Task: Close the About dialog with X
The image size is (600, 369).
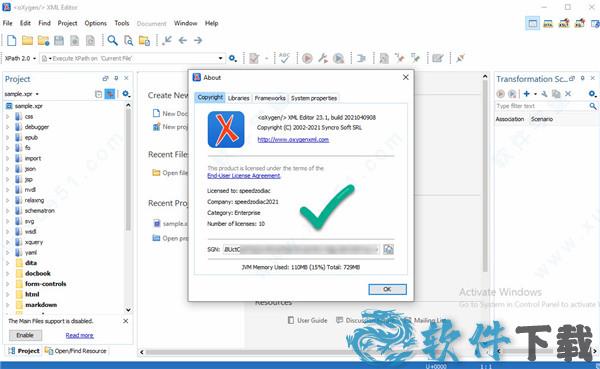Action: pos(406,77)
